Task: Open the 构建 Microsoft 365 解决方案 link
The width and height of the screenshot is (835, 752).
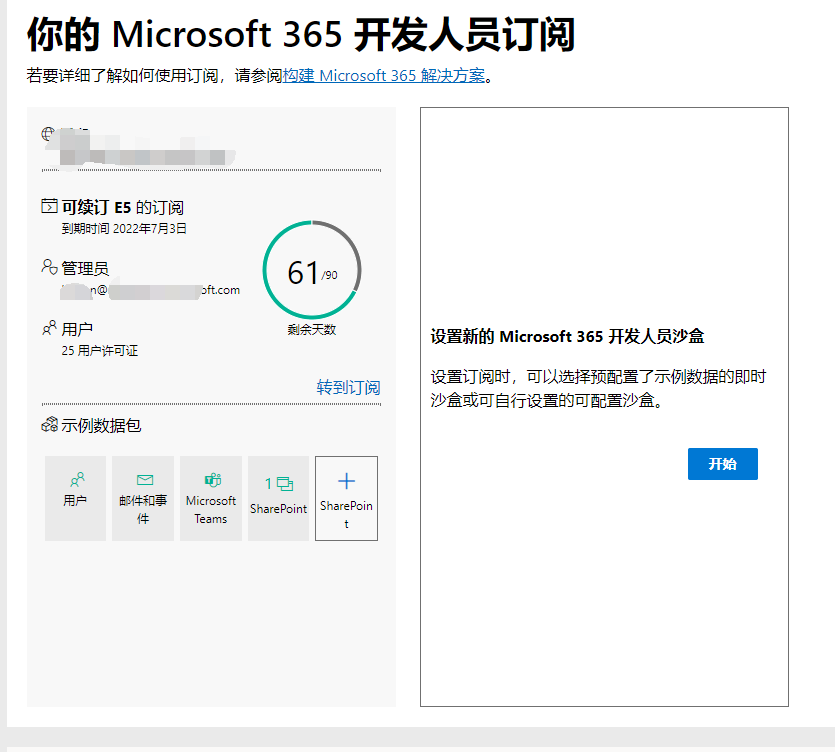Action: point(384,76)
